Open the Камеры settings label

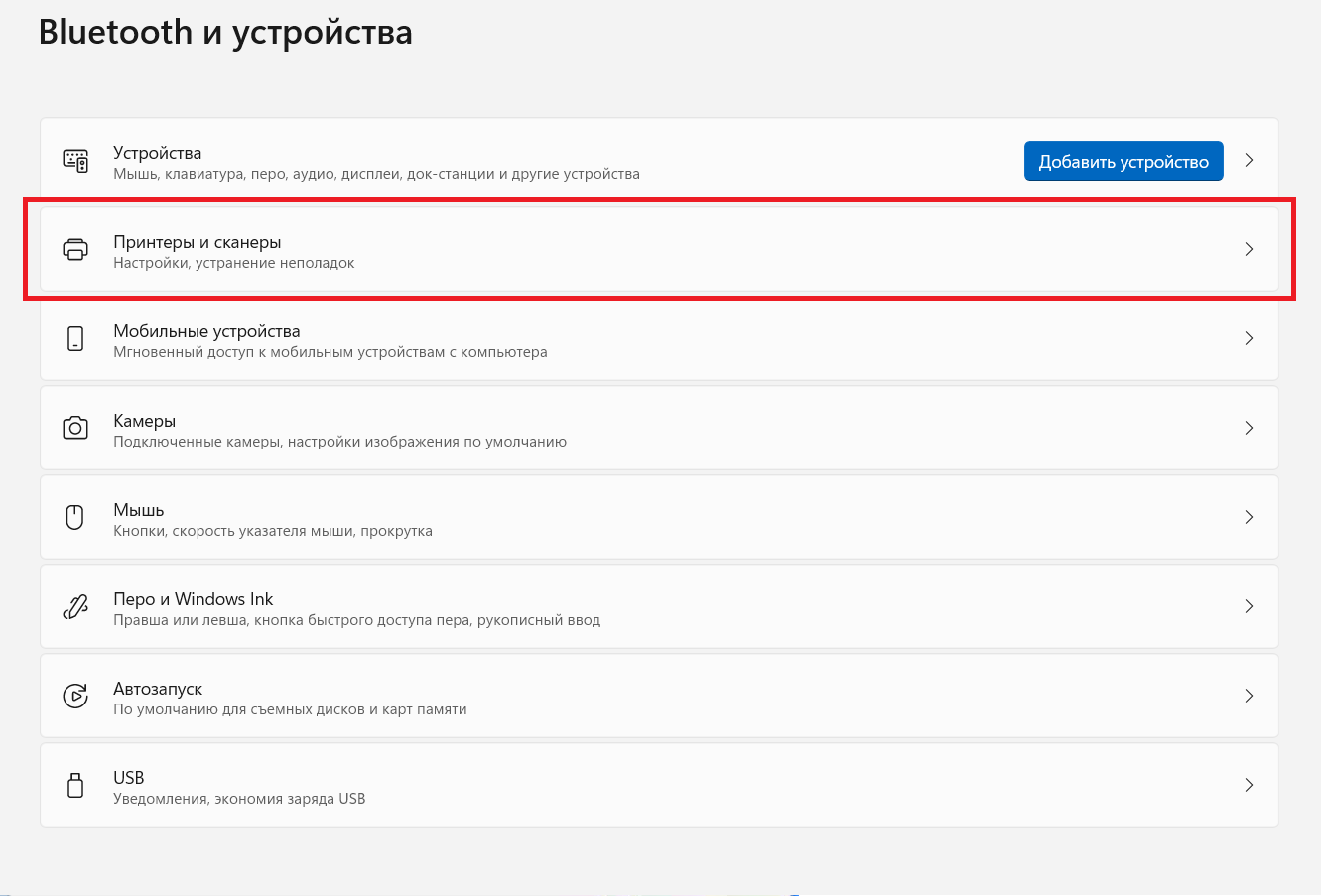[144, 421]
